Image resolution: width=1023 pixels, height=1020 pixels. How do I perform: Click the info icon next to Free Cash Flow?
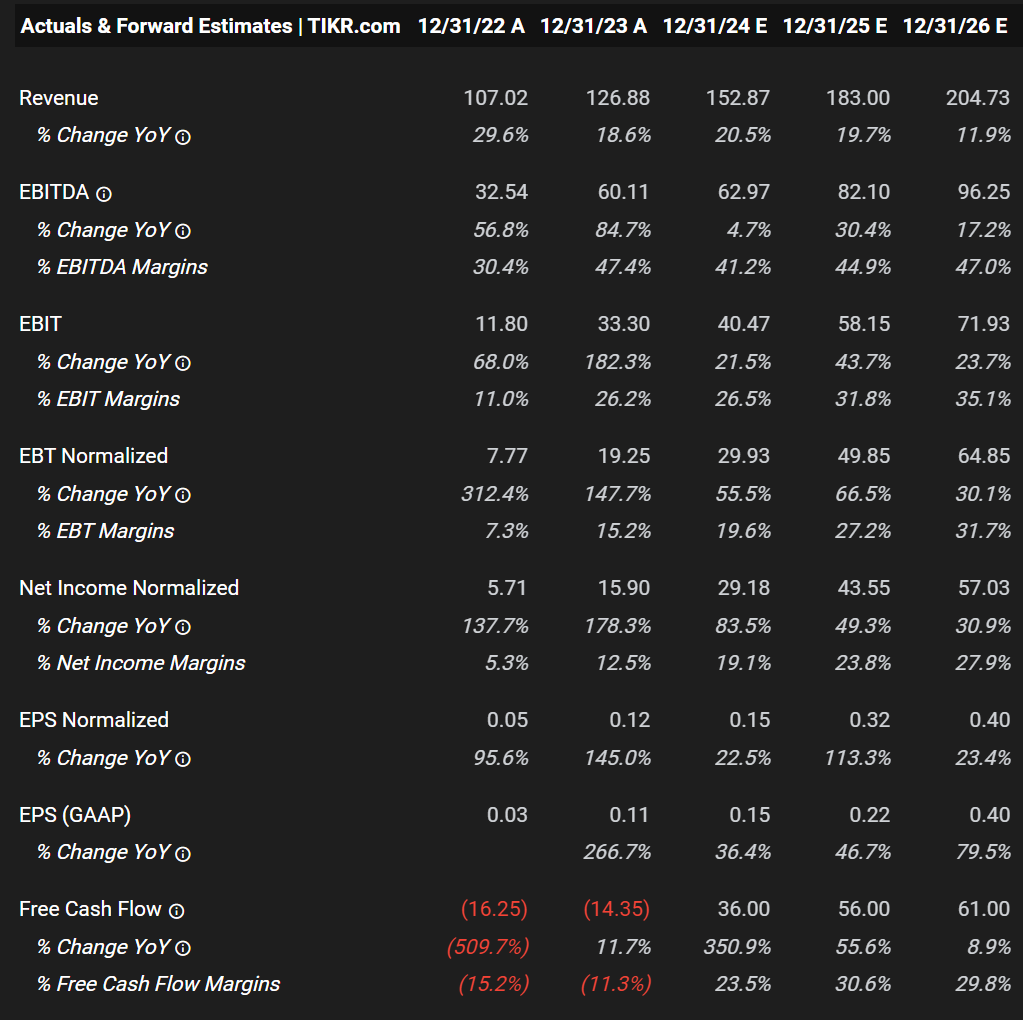(176, 911)
